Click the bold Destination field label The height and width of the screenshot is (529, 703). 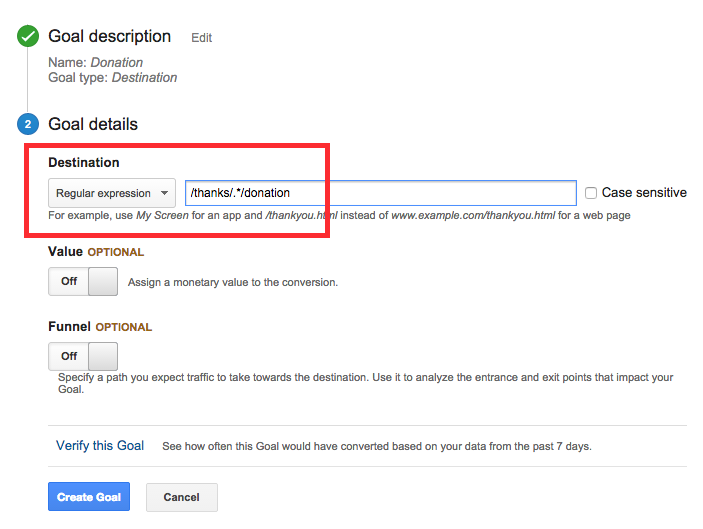tap(84, 162)
